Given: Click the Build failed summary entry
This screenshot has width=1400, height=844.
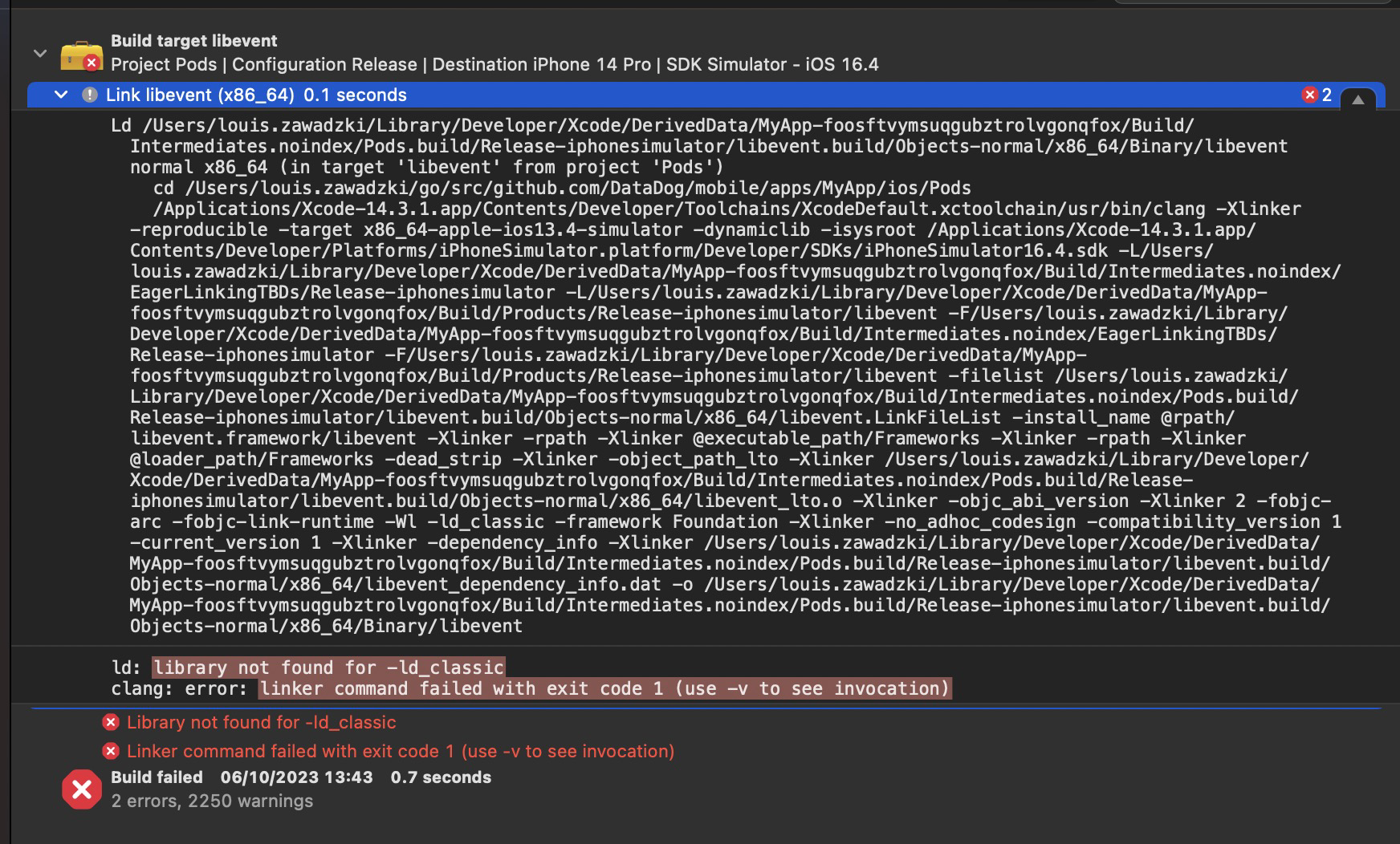Looking at the screenshot, I should tap(157, 777).
